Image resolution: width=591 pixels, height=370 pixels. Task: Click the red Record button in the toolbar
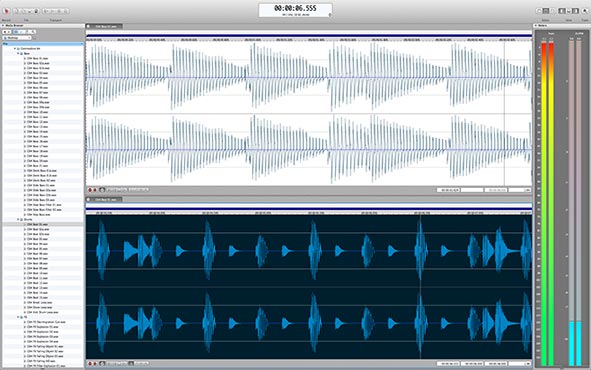coord(6,11)
